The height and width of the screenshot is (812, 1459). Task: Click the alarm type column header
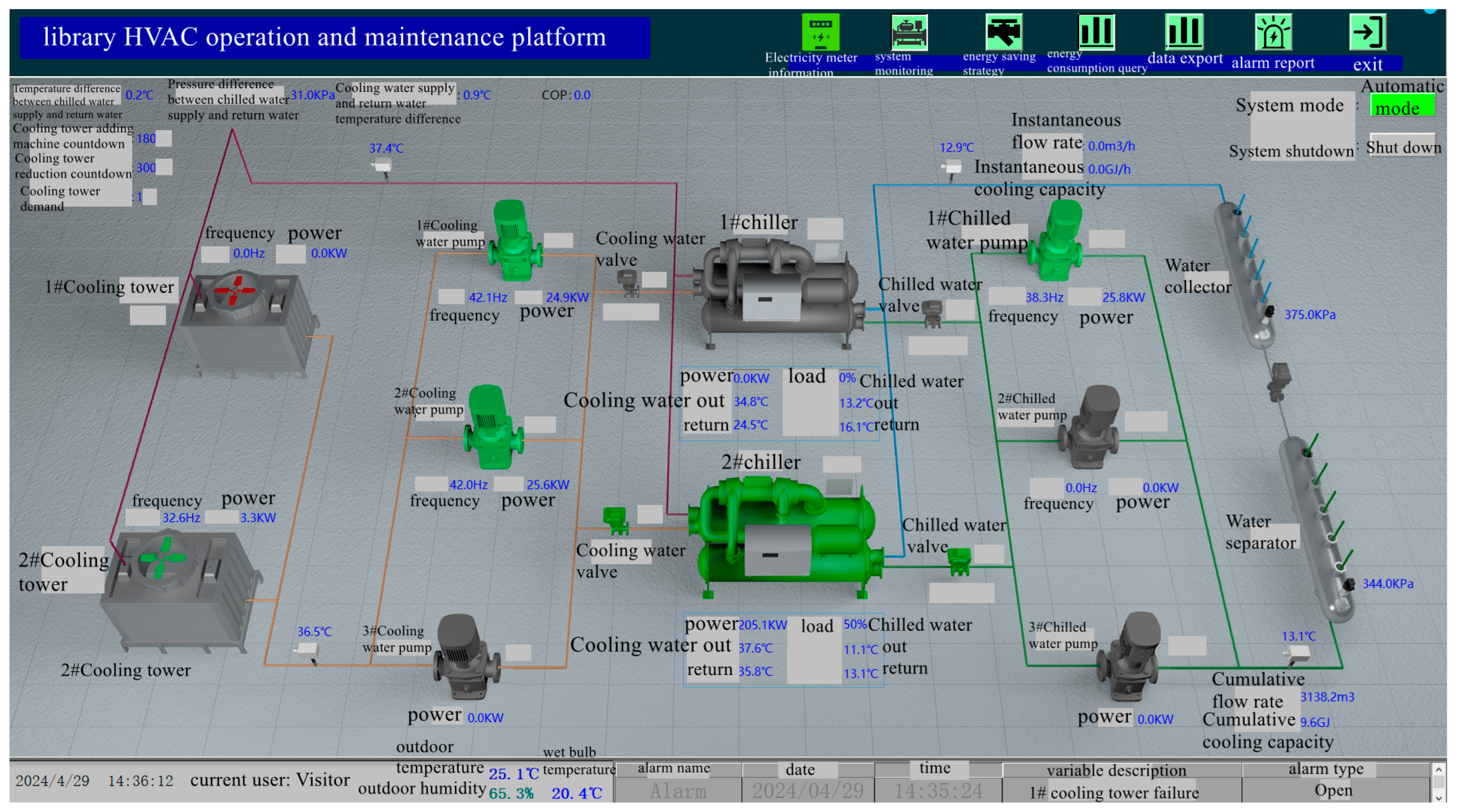point(1325,769)
